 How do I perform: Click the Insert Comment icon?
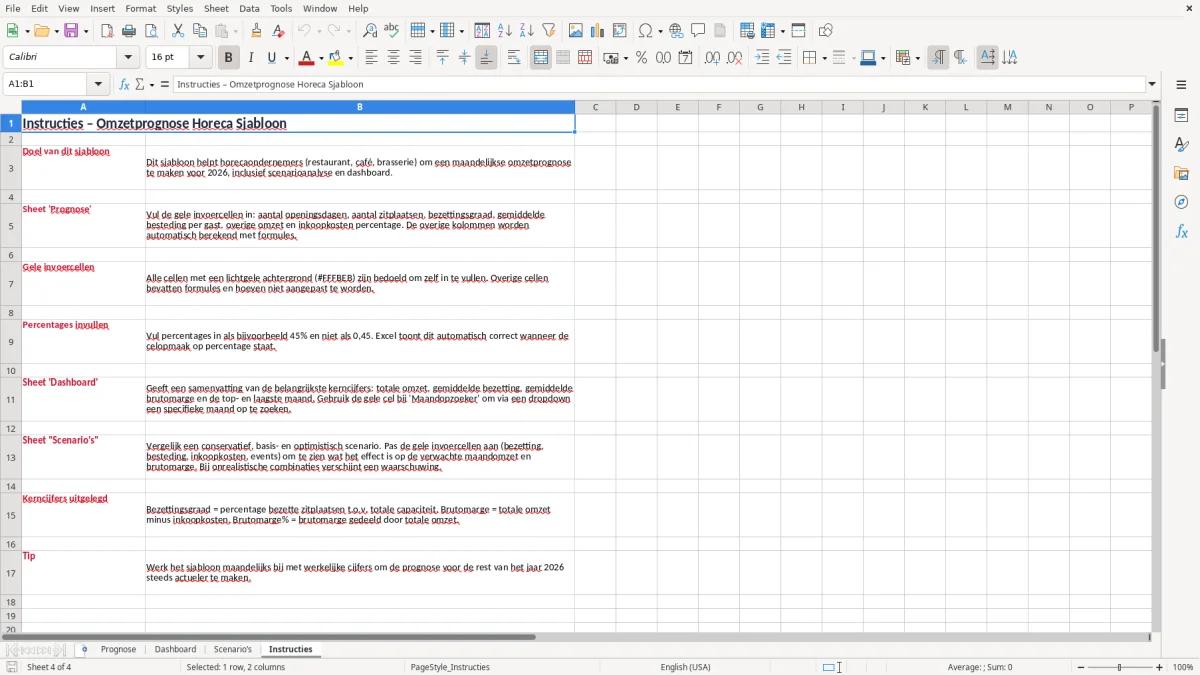point(698,31)
